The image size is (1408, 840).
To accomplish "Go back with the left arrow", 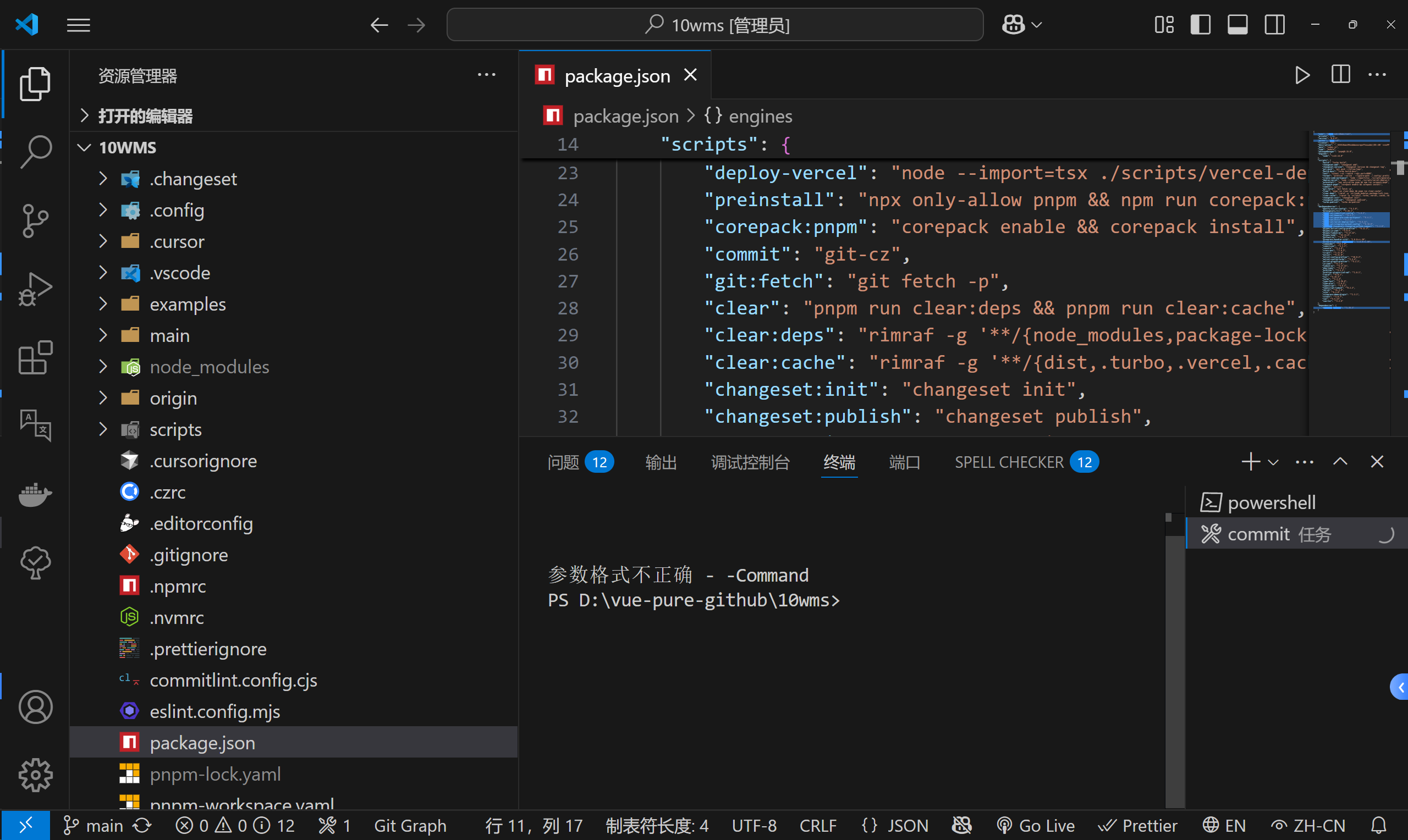I will pos(379,25).
